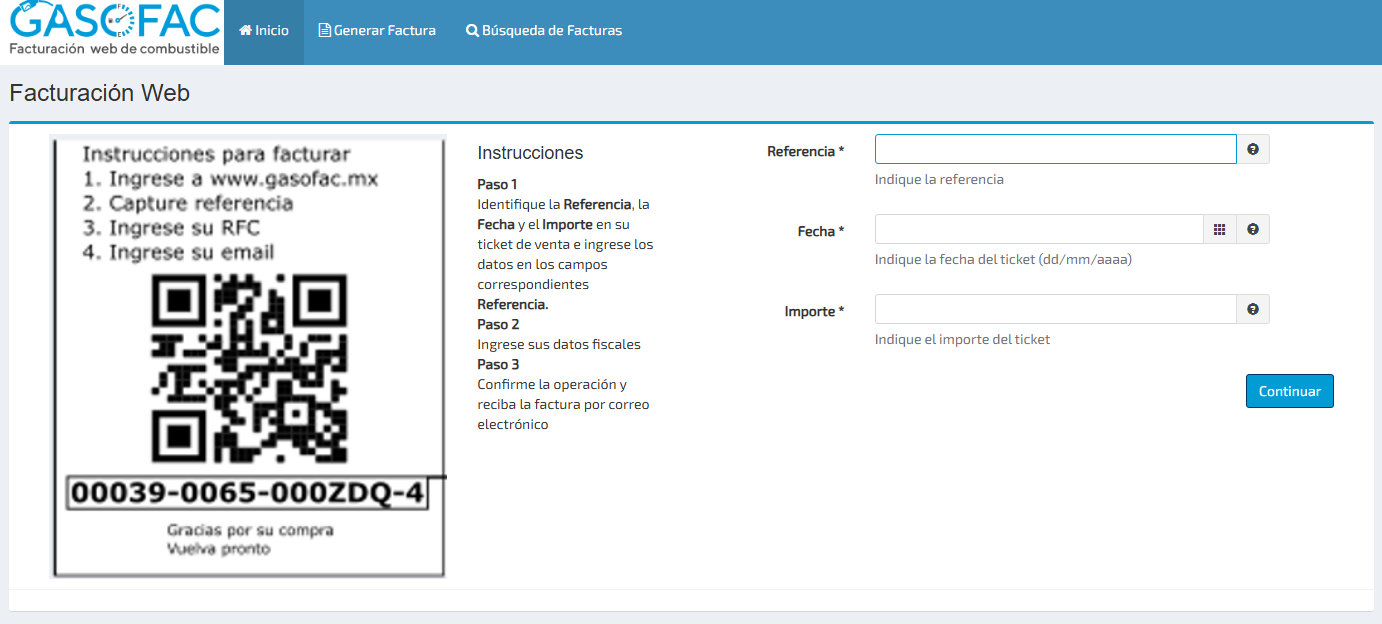Click the Importe help icon
This screenshot has height=624, width=1382.
pos(1253,309)
